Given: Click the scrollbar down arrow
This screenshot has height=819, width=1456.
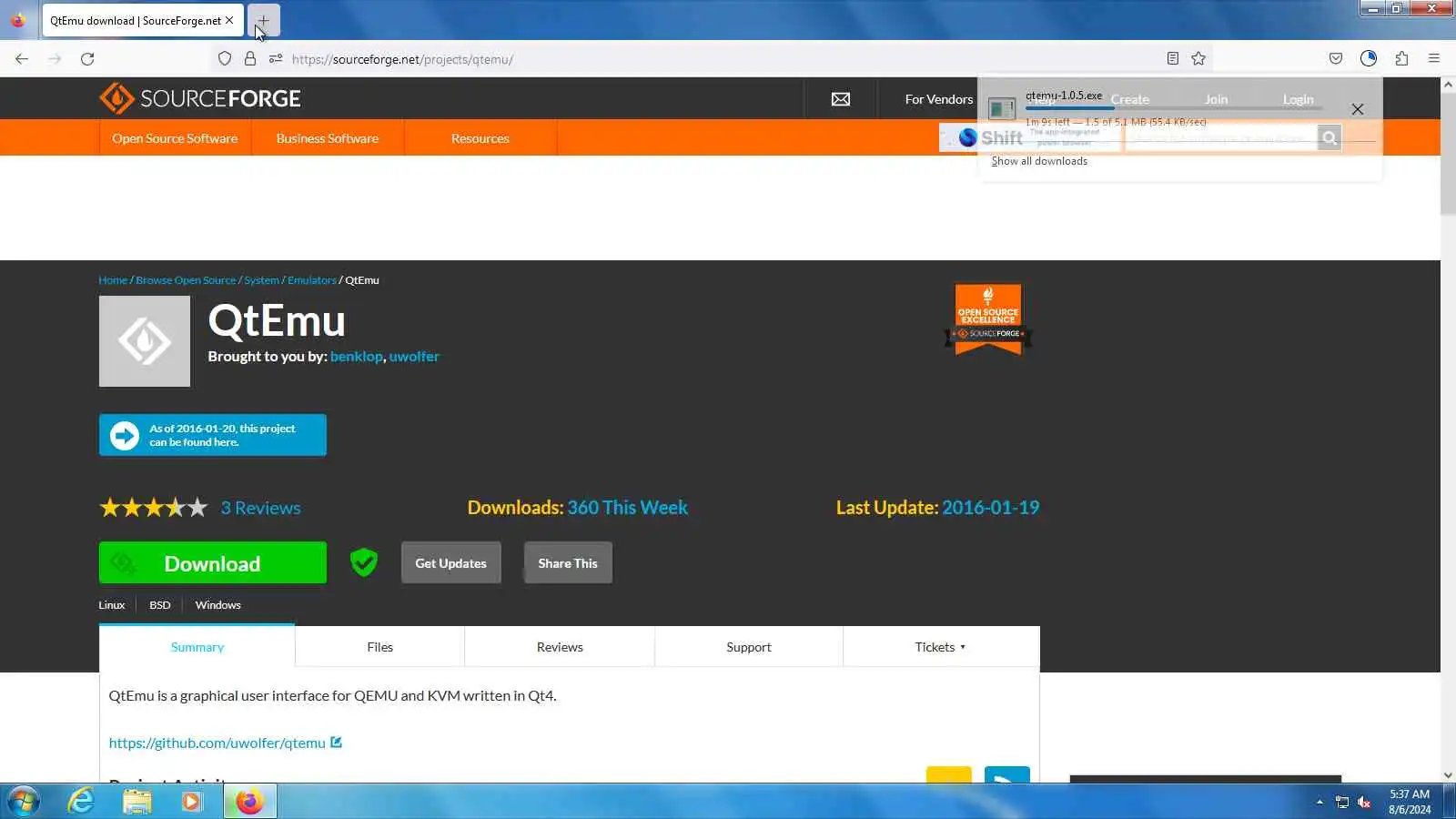Looking at the screenshot, I should pos(1448,775).
